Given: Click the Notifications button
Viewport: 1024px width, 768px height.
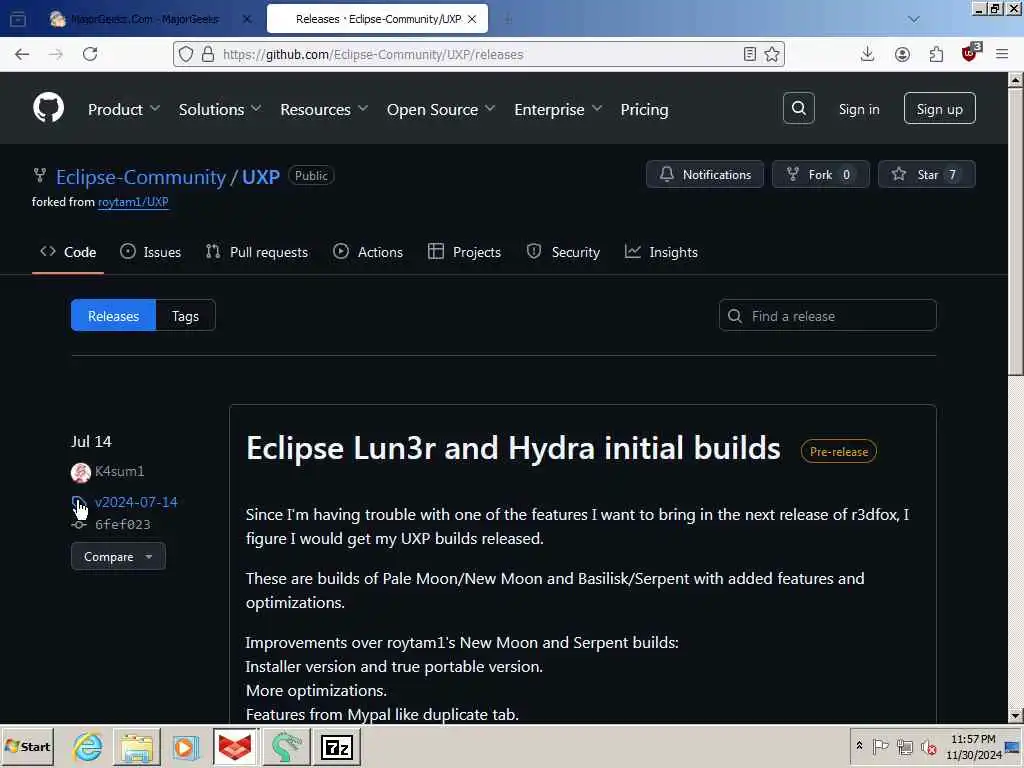Looking at the screenshot, I should [x=705, y=174].
